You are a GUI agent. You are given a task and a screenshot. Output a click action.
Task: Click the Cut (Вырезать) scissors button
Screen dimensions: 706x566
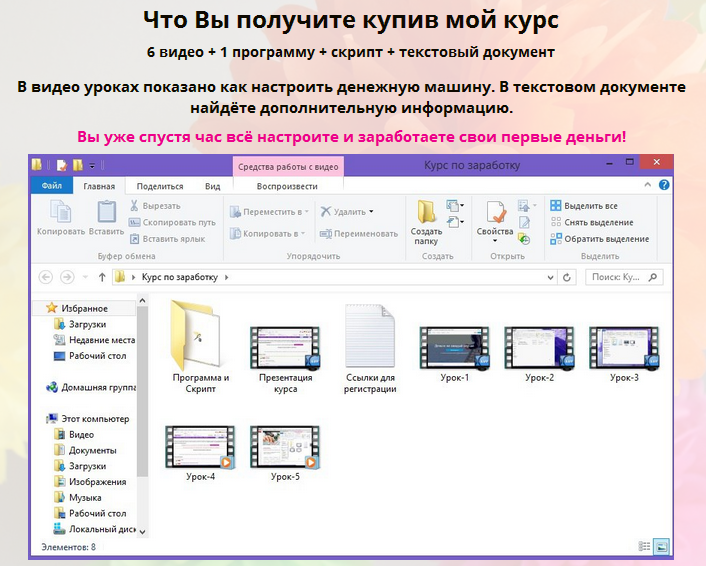coord(155,206)
